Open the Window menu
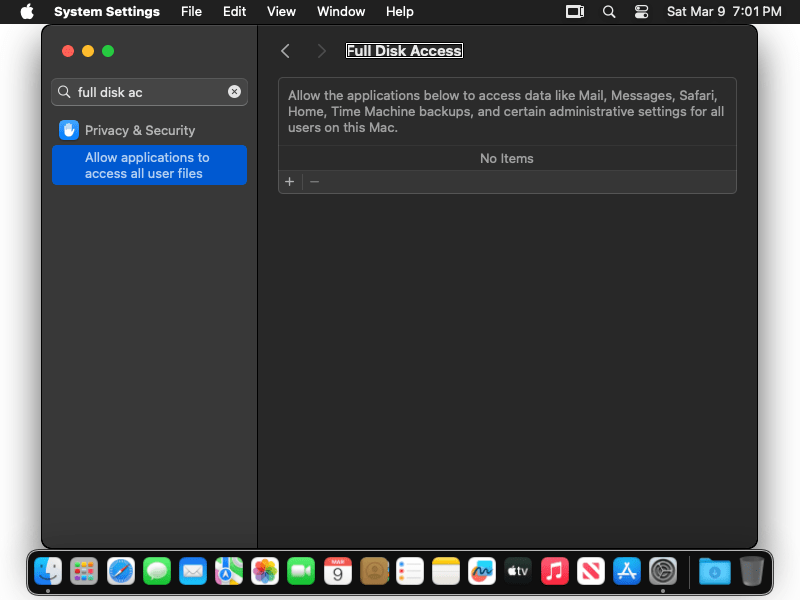This screenshot has width=800, height=600. click(341, 12)
